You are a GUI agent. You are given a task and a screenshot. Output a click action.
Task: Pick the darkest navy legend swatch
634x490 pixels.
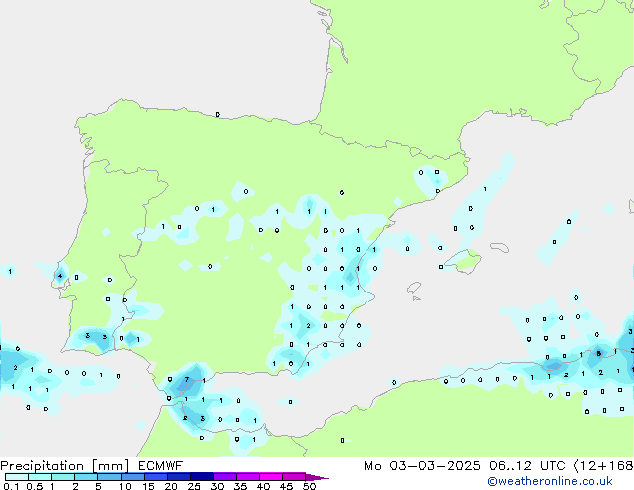(x=202, y=477)
